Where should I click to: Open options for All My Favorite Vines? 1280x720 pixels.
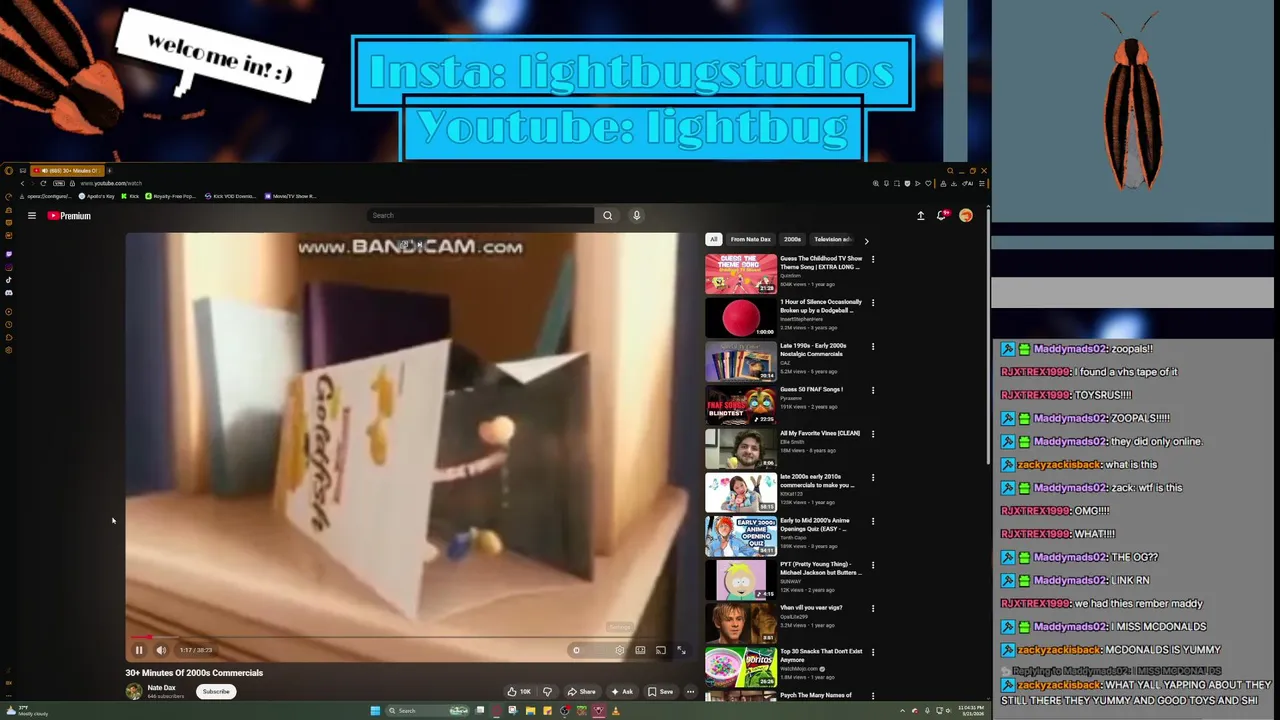tap(873, 434)
